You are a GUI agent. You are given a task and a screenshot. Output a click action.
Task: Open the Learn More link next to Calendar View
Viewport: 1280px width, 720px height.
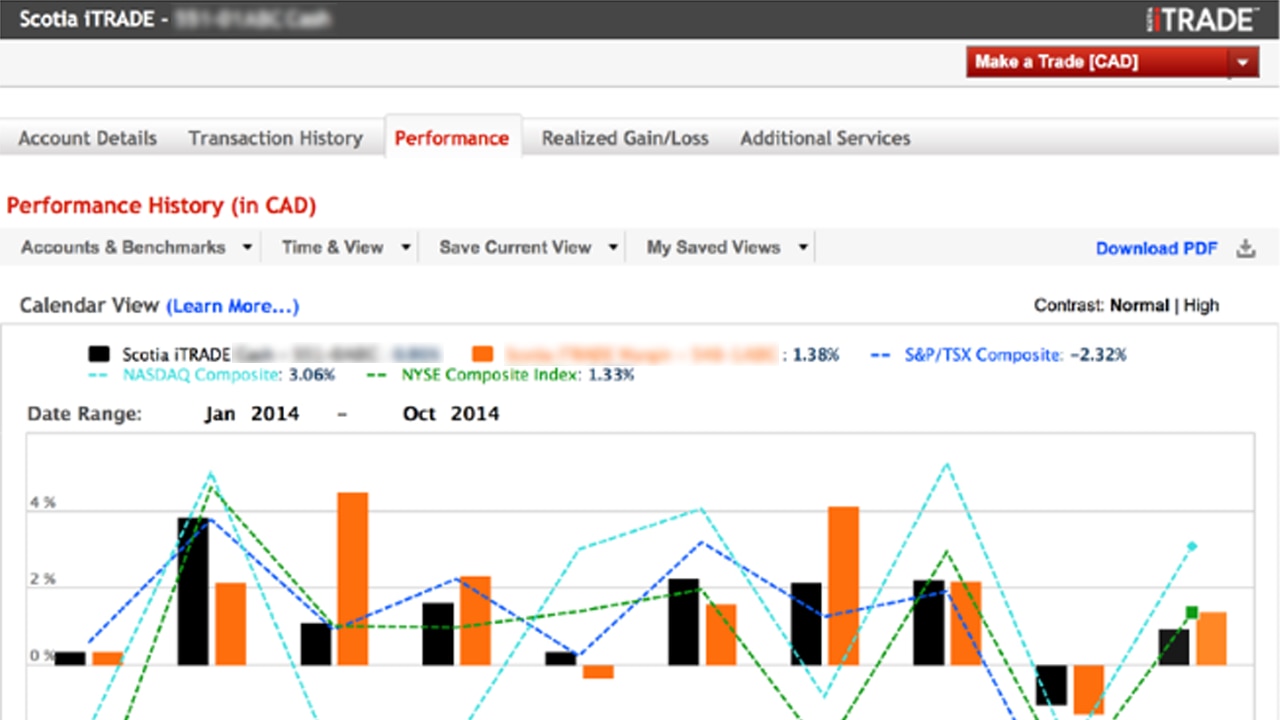click(233, 306)
